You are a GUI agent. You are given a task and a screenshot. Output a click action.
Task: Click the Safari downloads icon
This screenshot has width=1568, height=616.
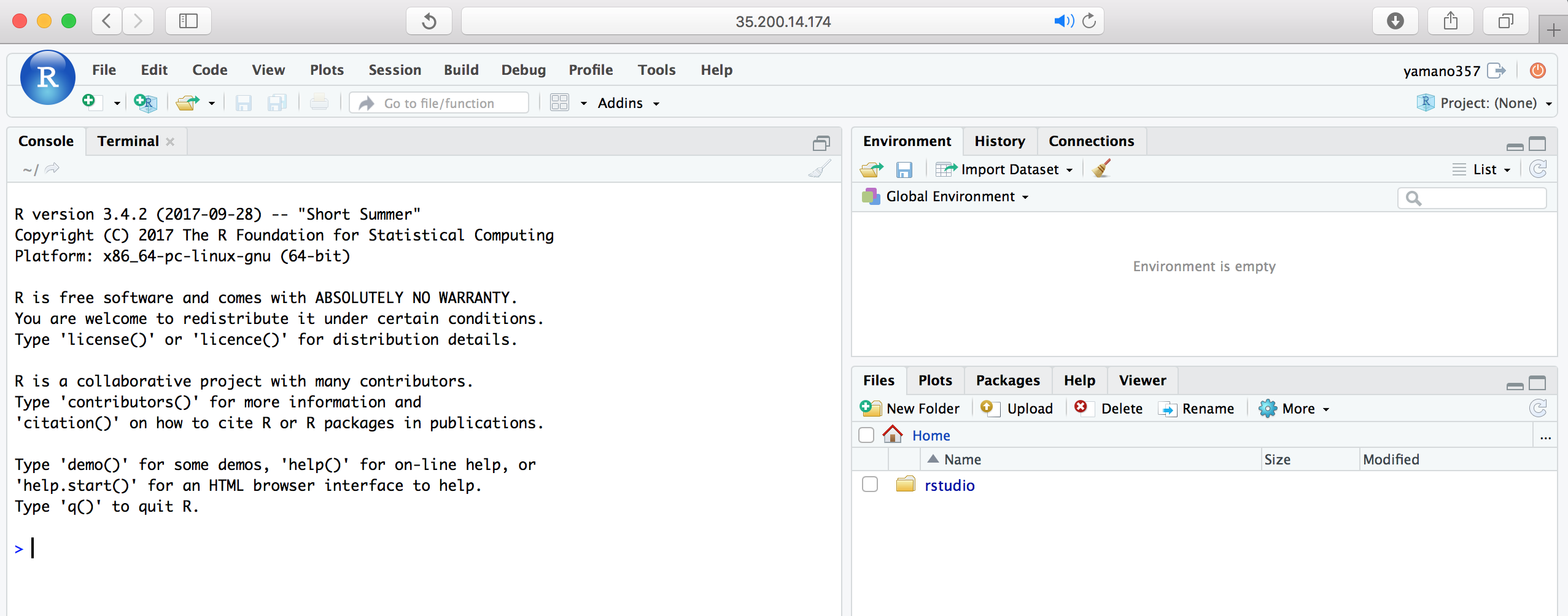(1395, 21)
